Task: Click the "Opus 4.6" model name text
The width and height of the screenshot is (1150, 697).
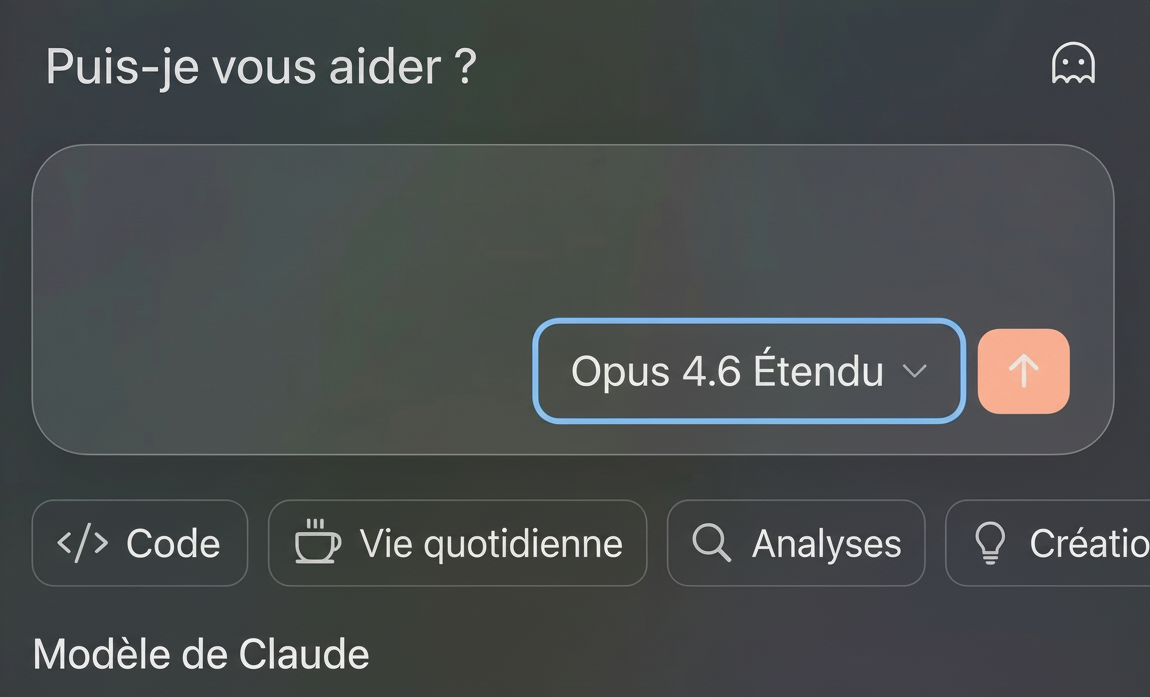Action: [655, 371]
